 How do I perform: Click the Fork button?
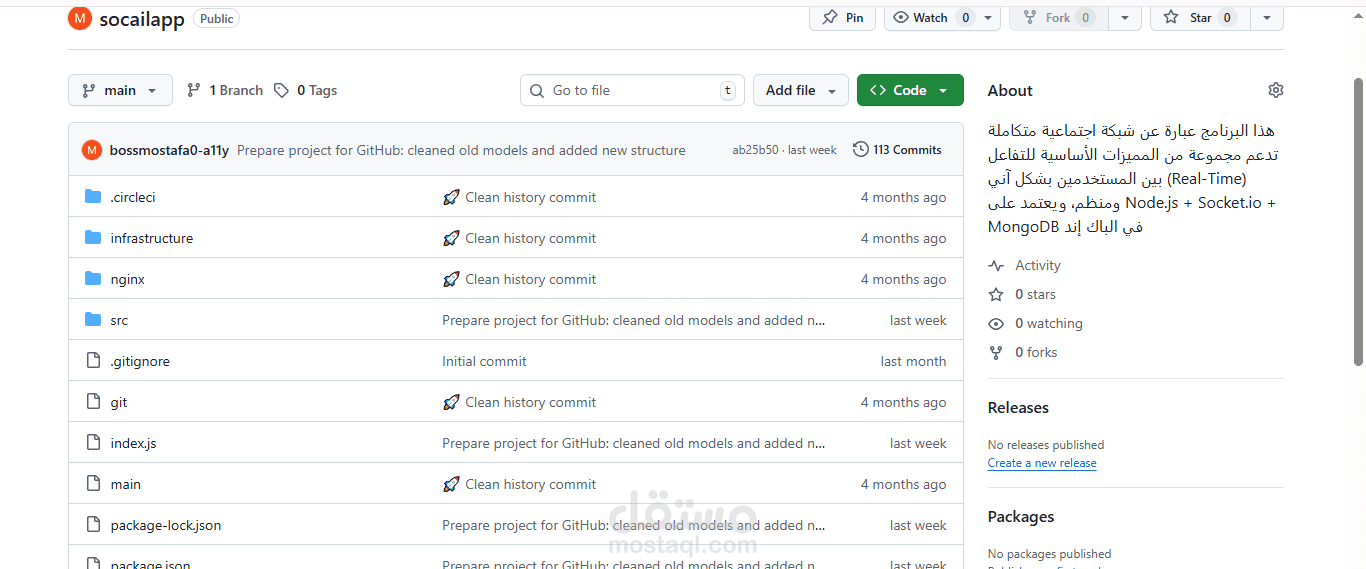[1059, 17]
